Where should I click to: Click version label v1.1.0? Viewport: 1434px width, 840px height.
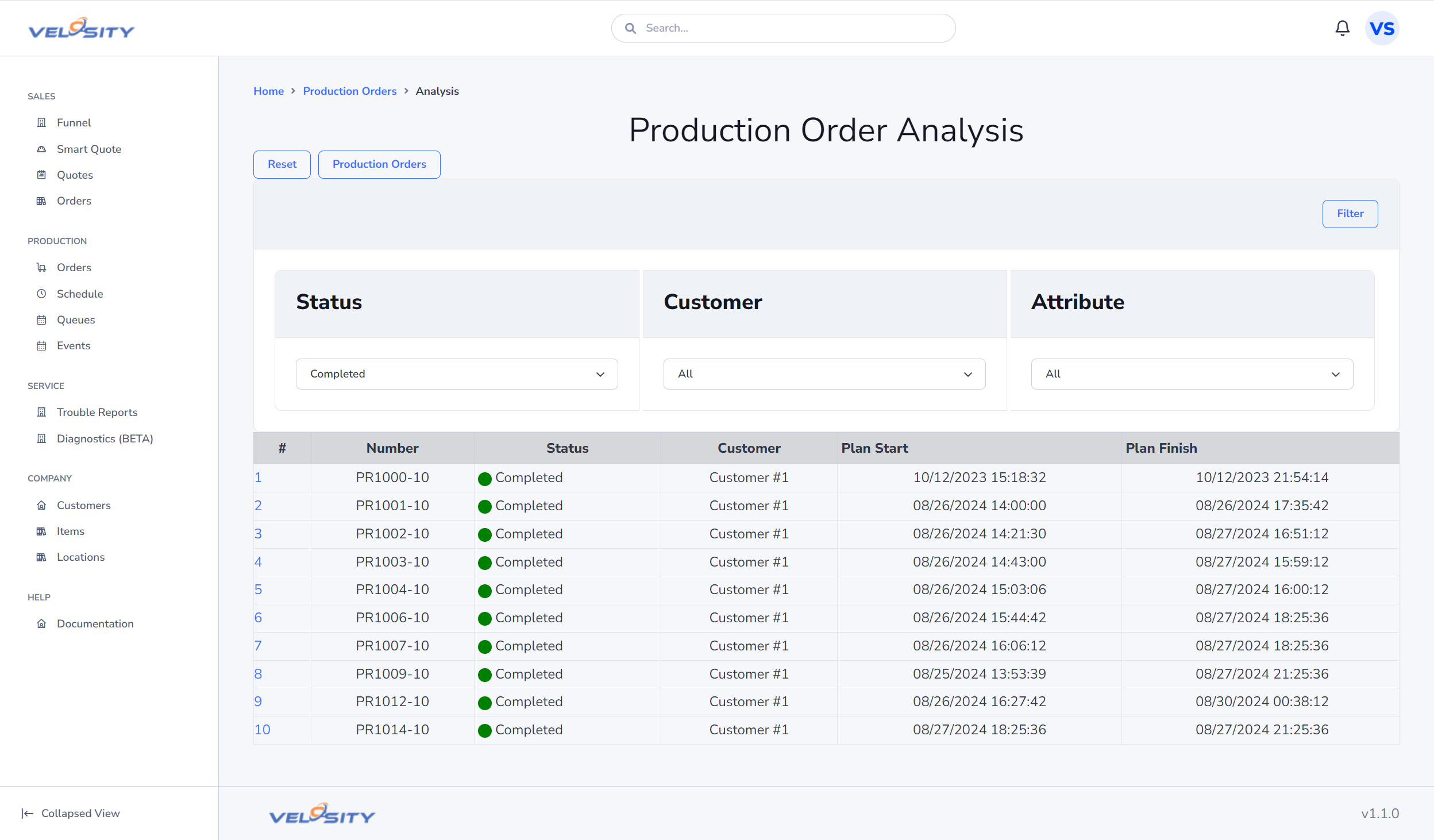[x=1380, y=814]
